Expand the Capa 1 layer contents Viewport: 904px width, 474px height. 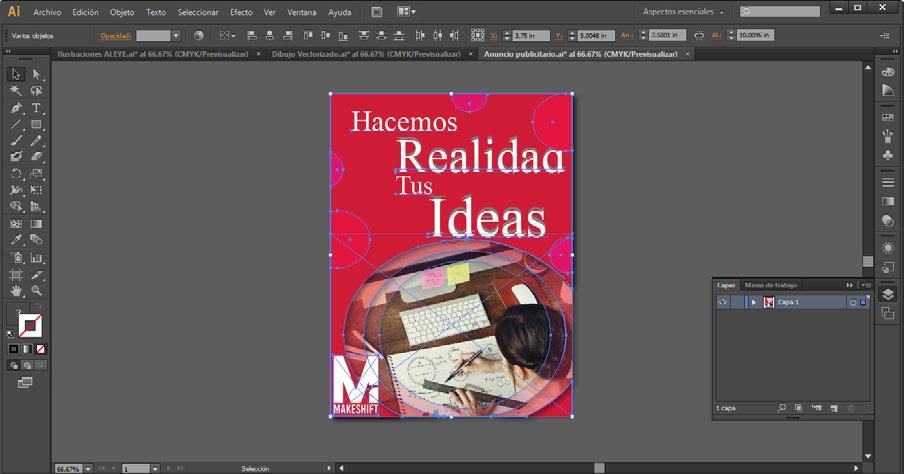click(x=754, y=302)
